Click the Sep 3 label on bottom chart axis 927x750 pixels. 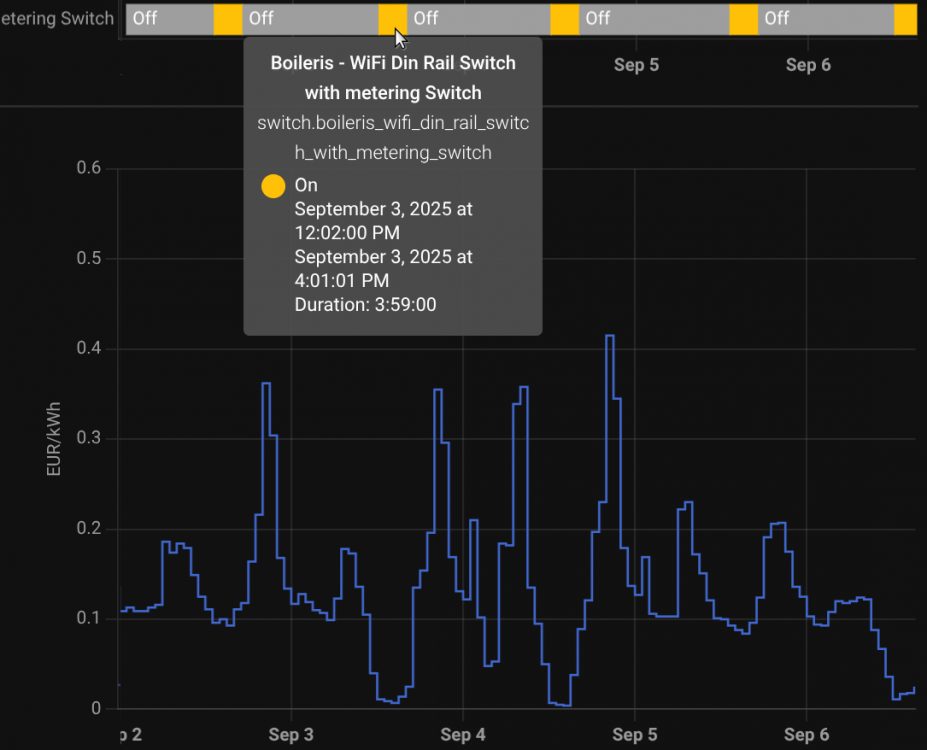[291, 736]
